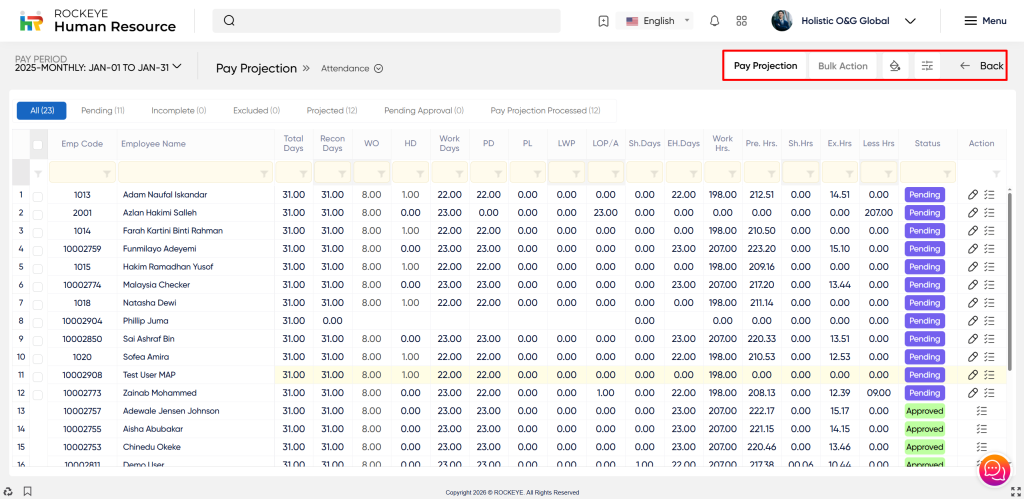
Task: Click the Back button
Action: point(981,66)
